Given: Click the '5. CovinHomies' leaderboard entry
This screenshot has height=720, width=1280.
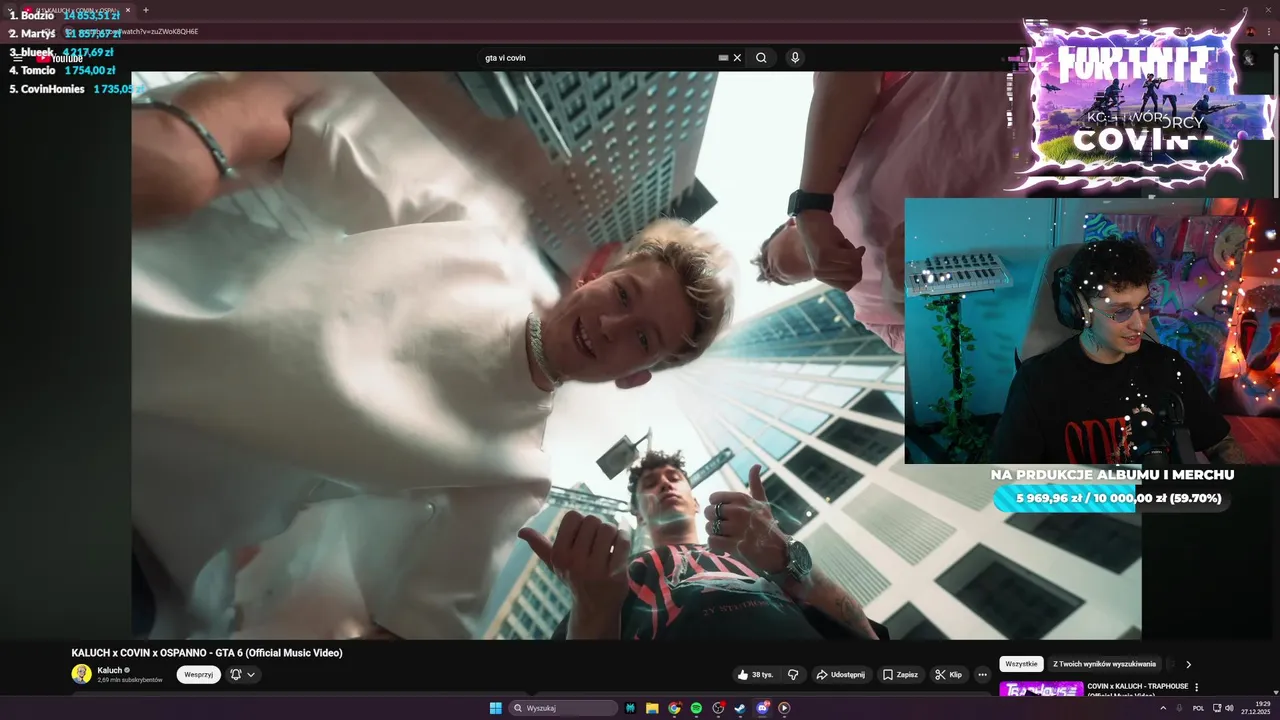Looking at the screenshot, I should pos(75,89).
